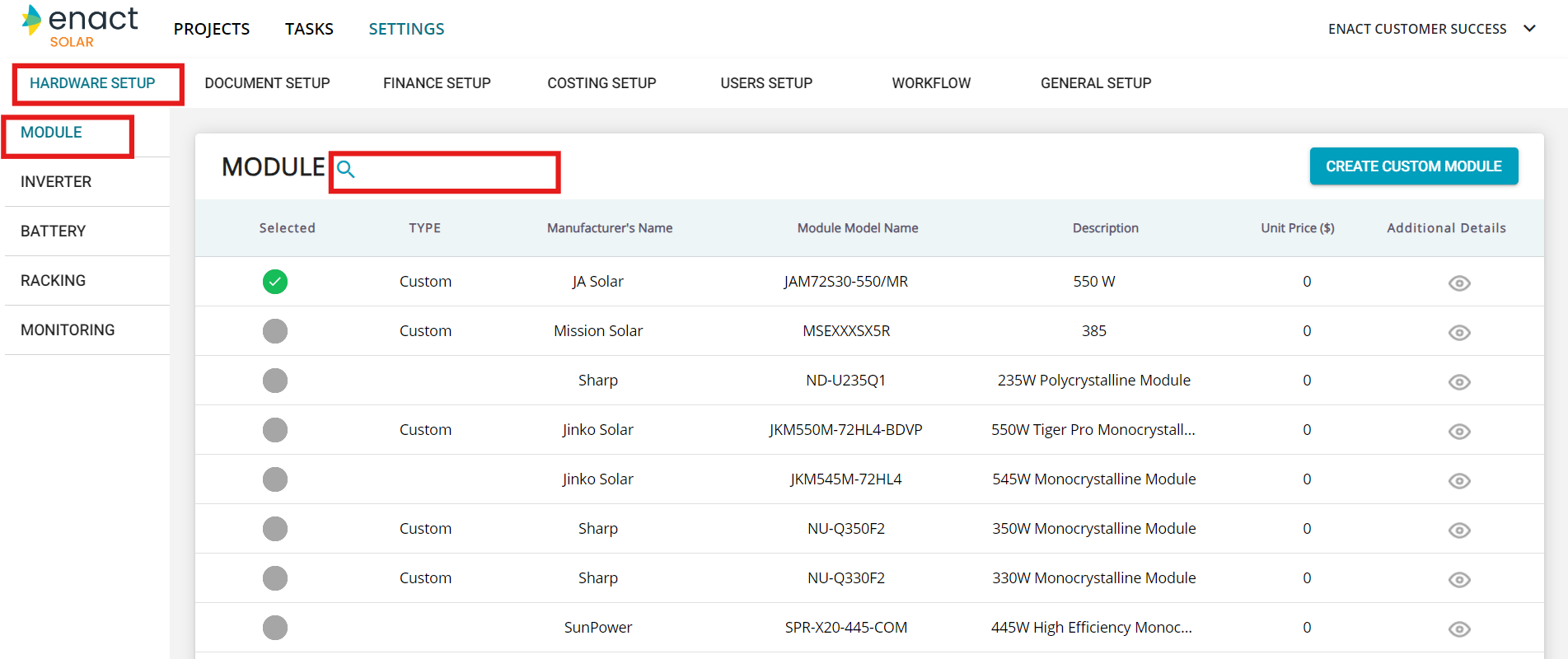Show details of JKM550M-72HL4-BDVP module
Image resolution: width=1568 pixels, height=659 pixels.
(1459, 432)
